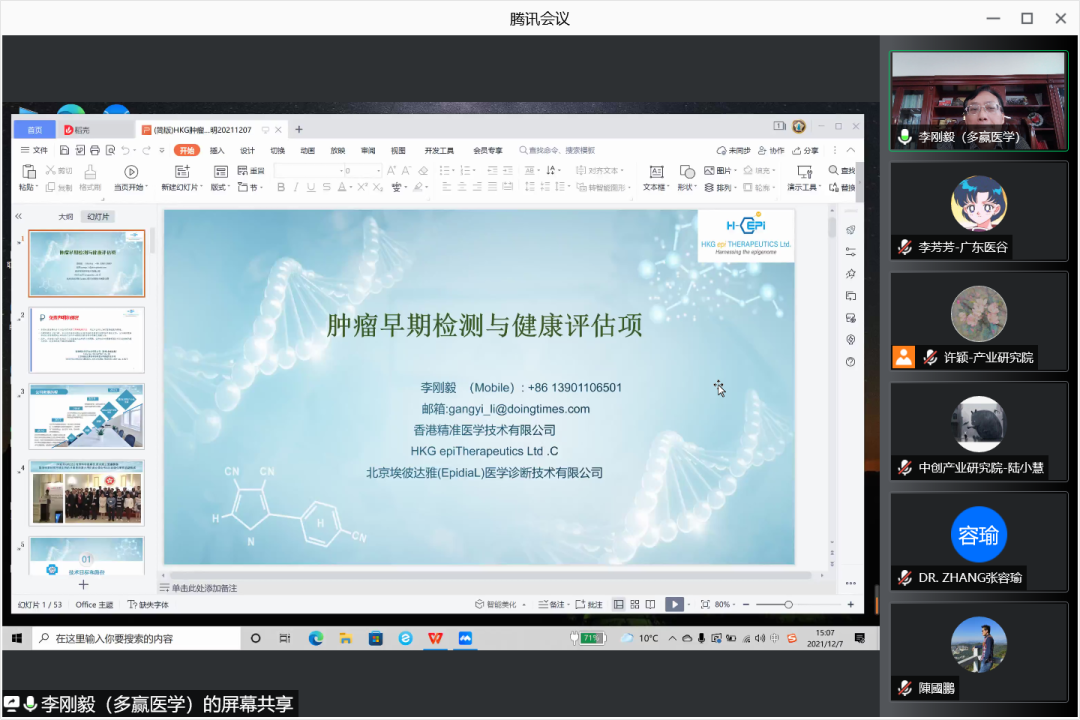The height and width of the screenshot is (720, 1080).
Task: Toggle italic formatting
Action: tap(296, 186)
